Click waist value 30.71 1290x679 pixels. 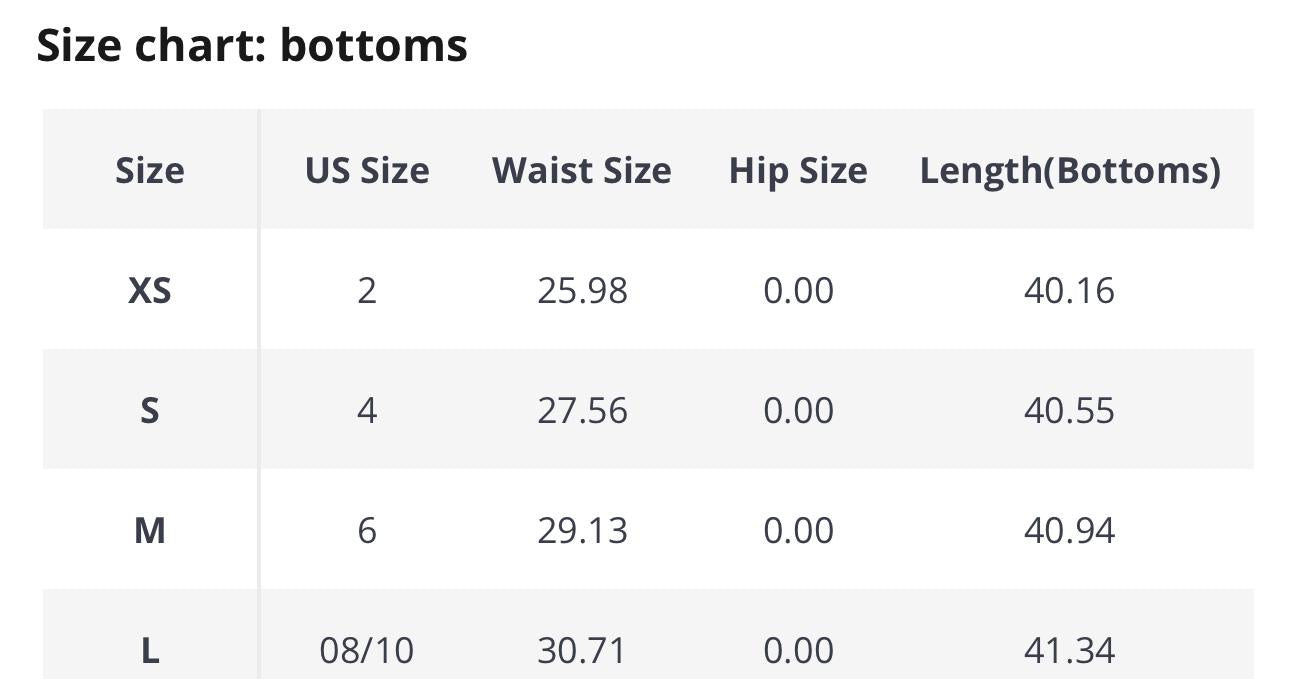coord(582,651)
